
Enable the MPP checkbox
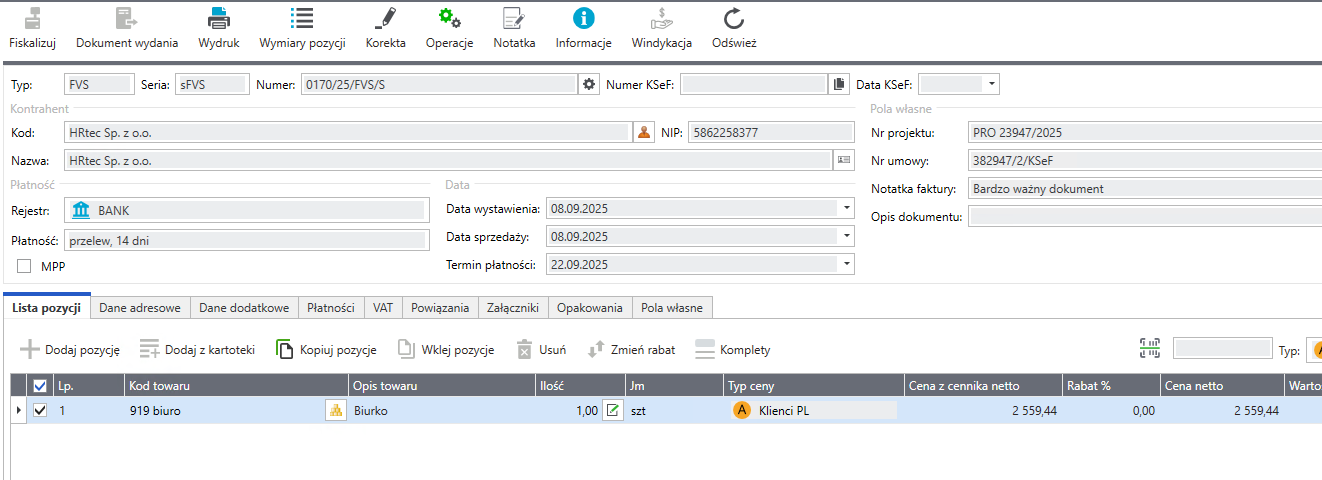coord(25,266)
